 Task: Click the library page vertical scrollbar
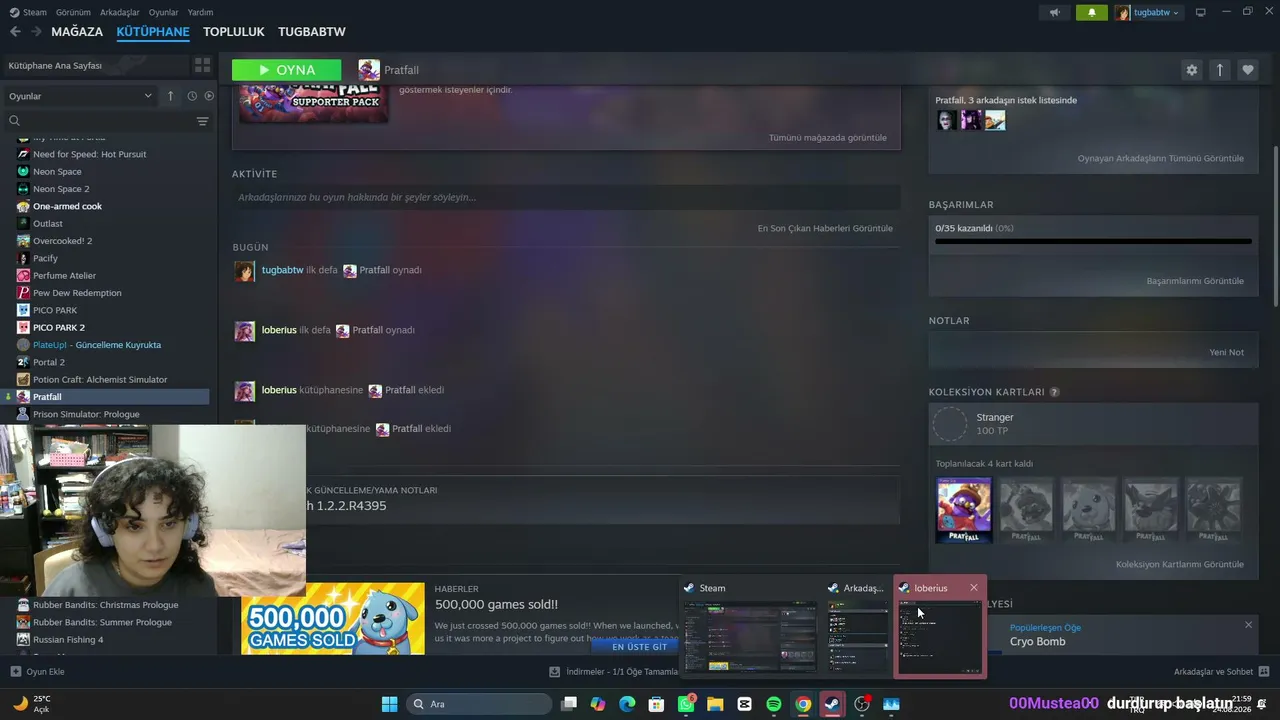(1275, 225)
